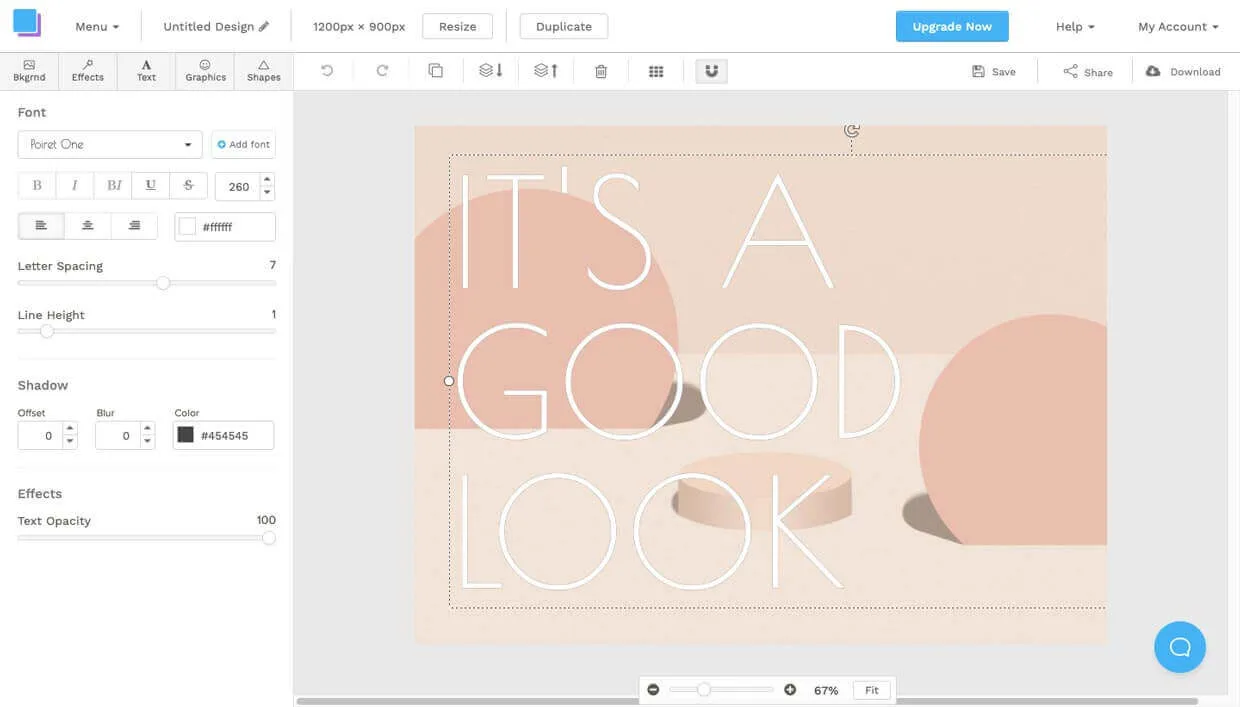Expand the My Account dropdown
This screenshot has width=1240, height=707.
(1178, 27)
